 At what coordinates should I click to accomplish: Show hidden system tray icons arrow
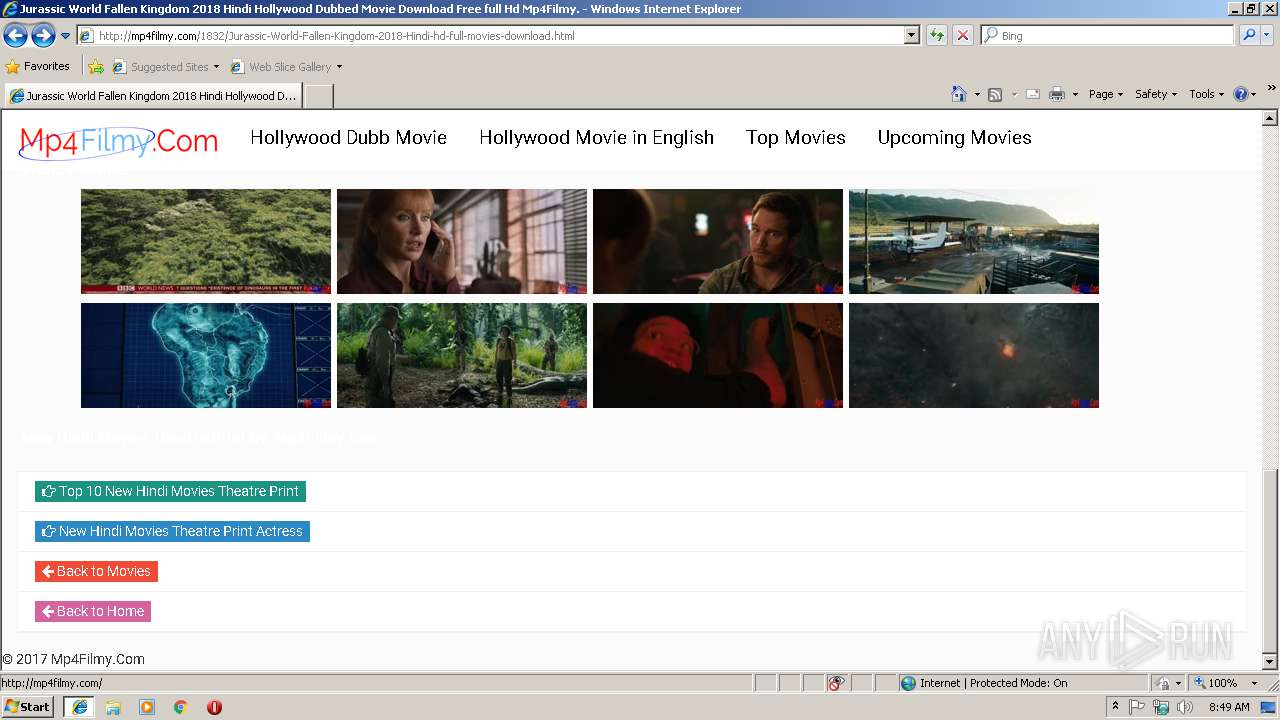point(1115,707)
